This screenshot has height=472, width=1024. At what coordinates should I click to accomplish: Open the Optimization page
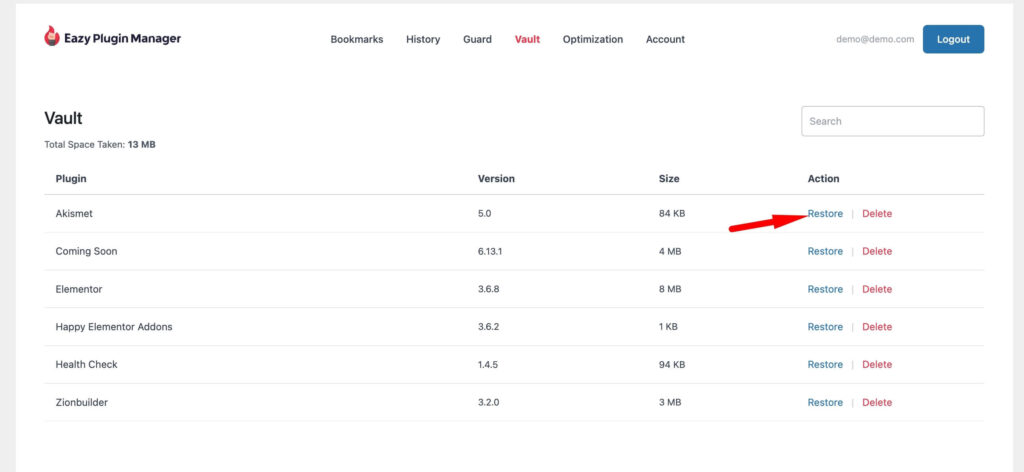593,39
